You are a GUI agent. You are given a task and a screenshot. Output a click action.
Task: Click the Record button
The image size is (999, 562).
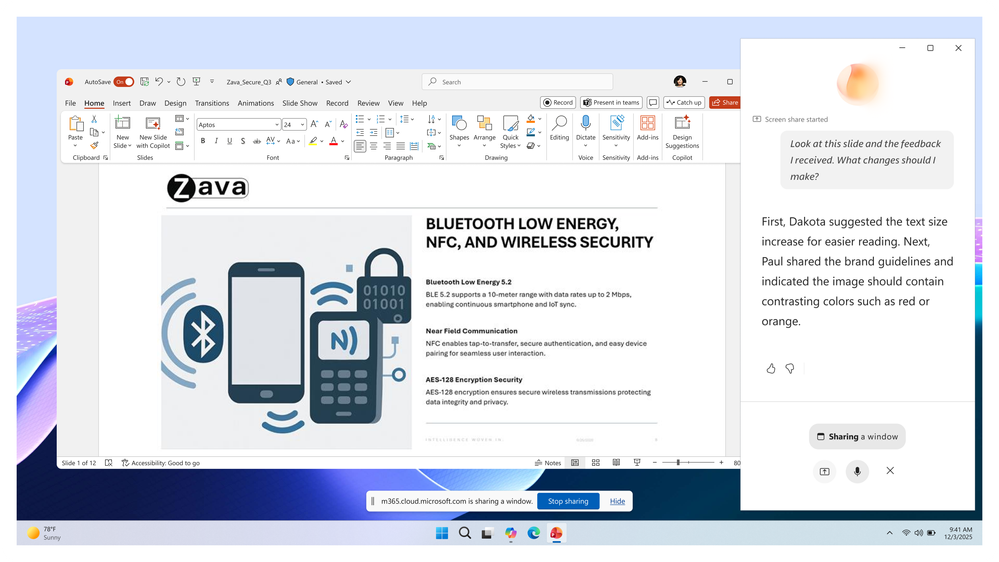click(x=558, y=103)
